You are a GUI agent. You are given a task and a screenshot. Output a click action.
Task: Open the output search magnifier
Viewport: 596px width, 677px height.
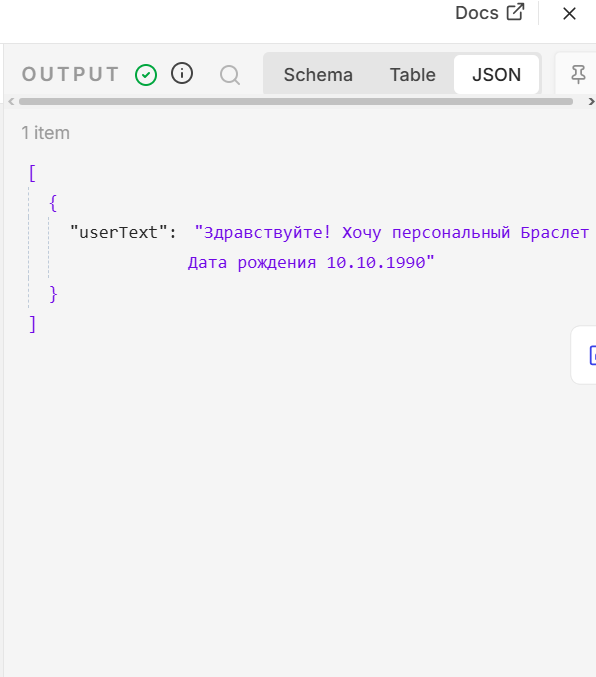230,75
